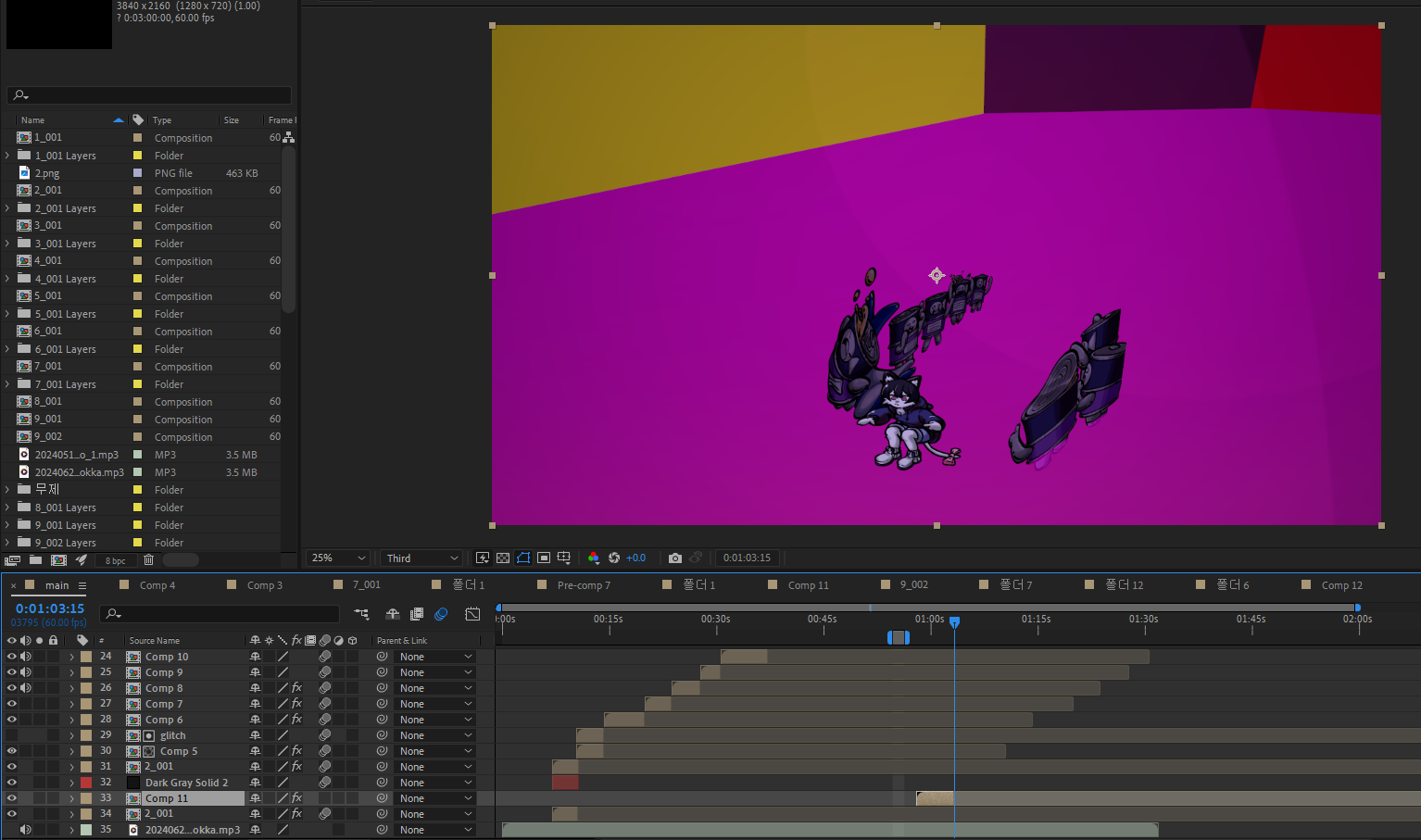Click the parent pick whip for glitch layer

[x=382, y=734]
